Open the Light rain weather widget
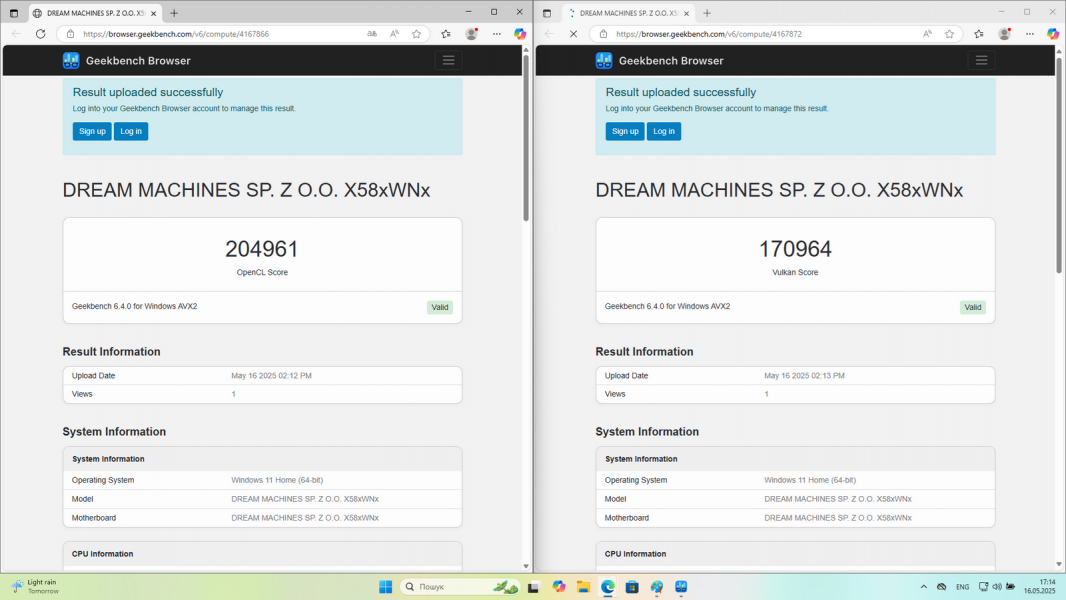The height and width of the screenshot is (600, 1066). [x=36, y=586]
